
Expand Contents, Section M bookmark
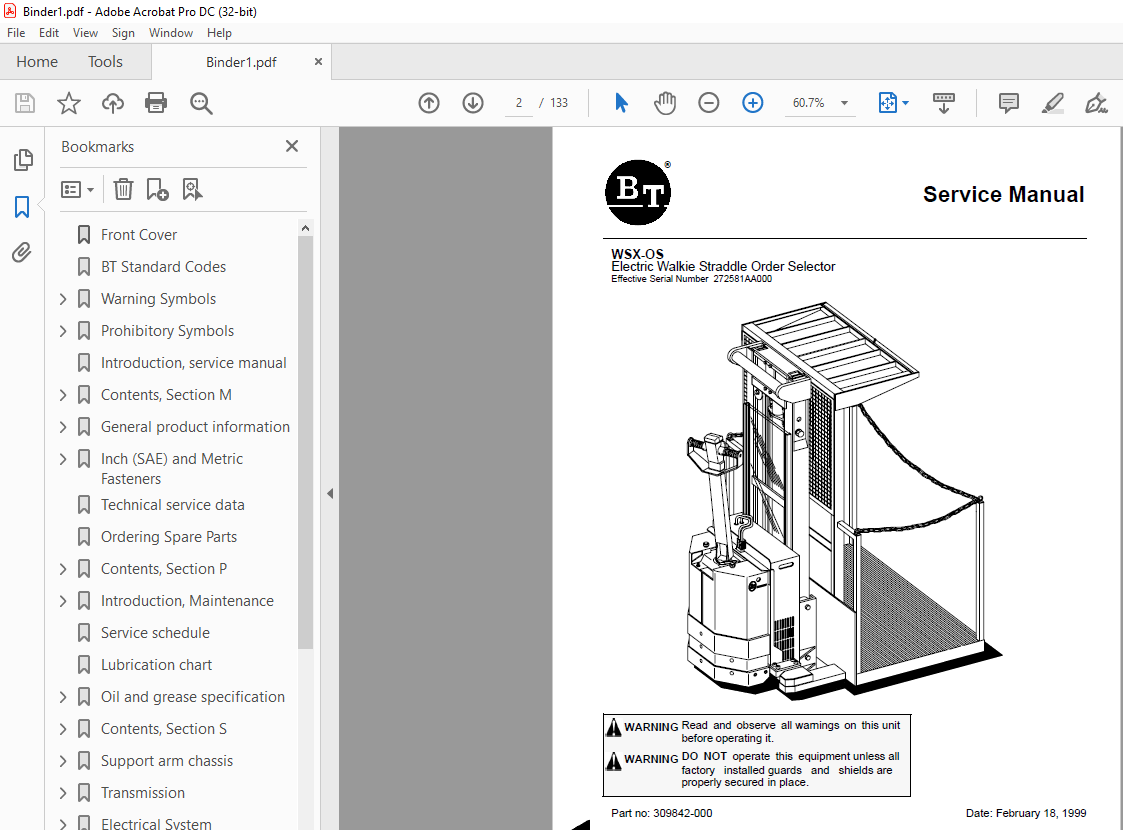click(x=63, y=395)
